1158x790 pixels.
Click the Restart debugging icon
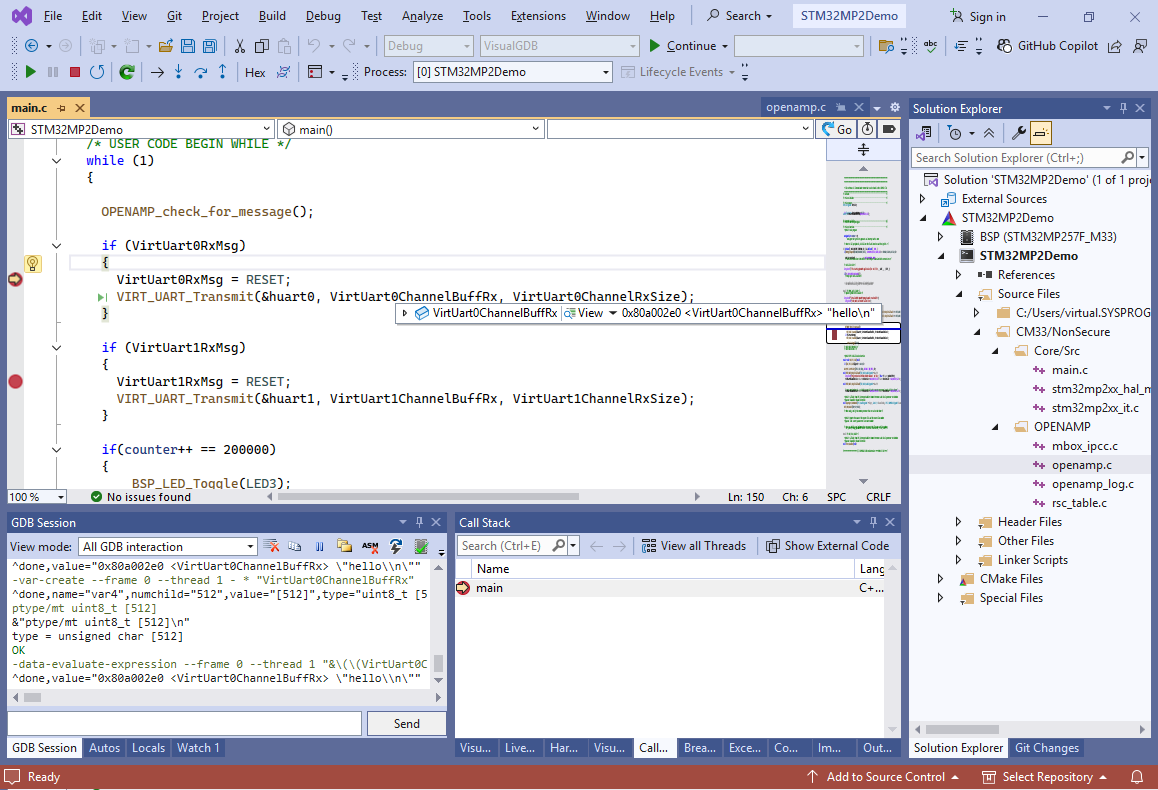click(97, 72)
